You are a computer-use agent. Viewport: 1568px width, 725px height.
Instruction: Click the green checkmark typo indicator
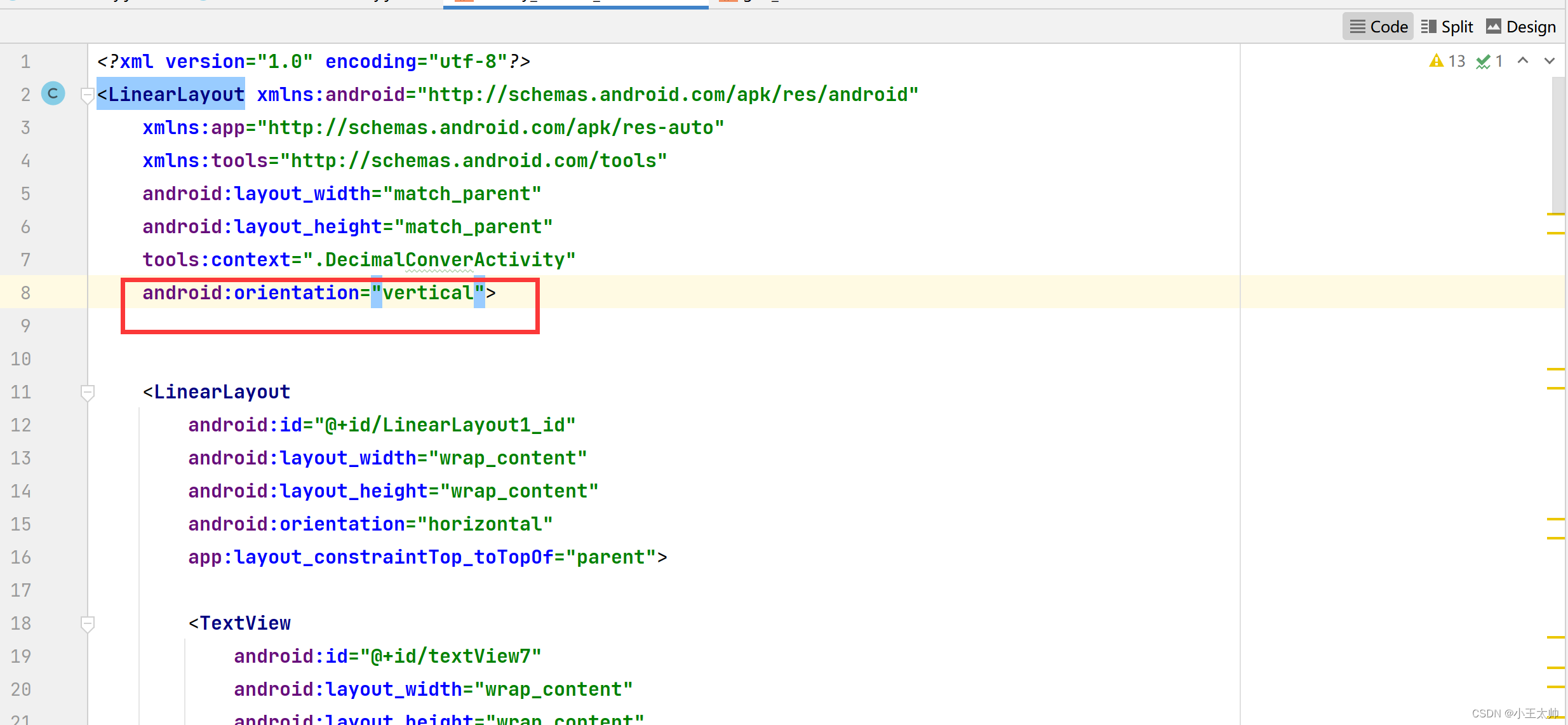[x=1484, y=61]
